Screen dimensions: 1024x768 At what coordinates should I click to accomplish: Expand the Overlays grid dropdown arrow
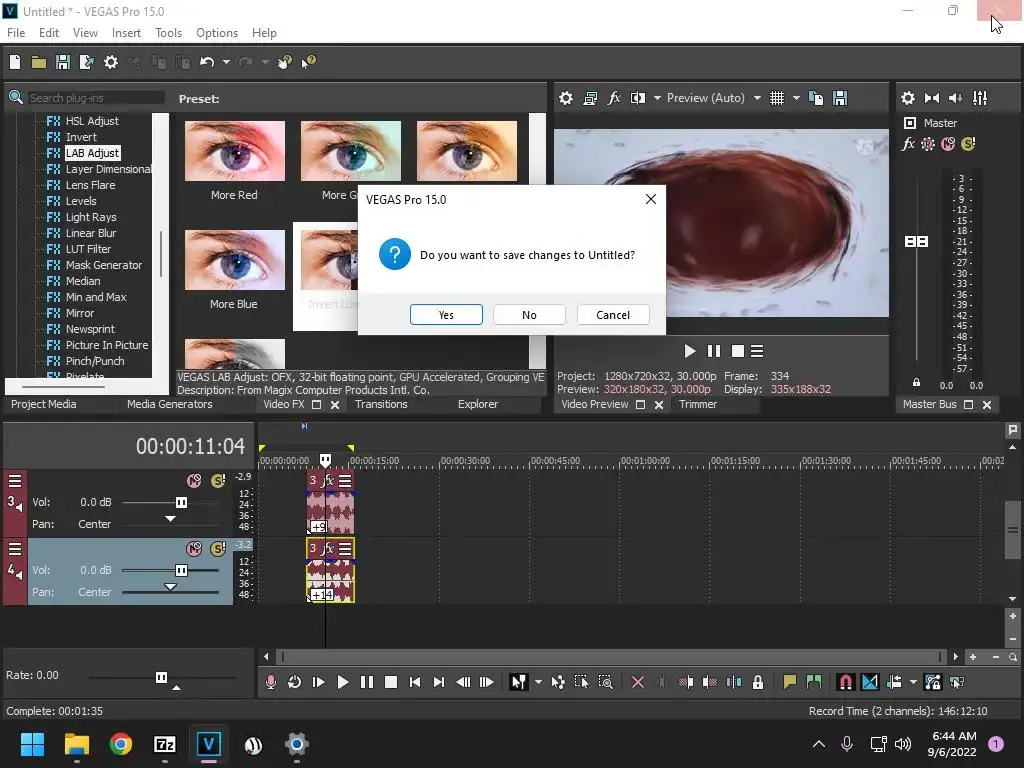point(796,98)
